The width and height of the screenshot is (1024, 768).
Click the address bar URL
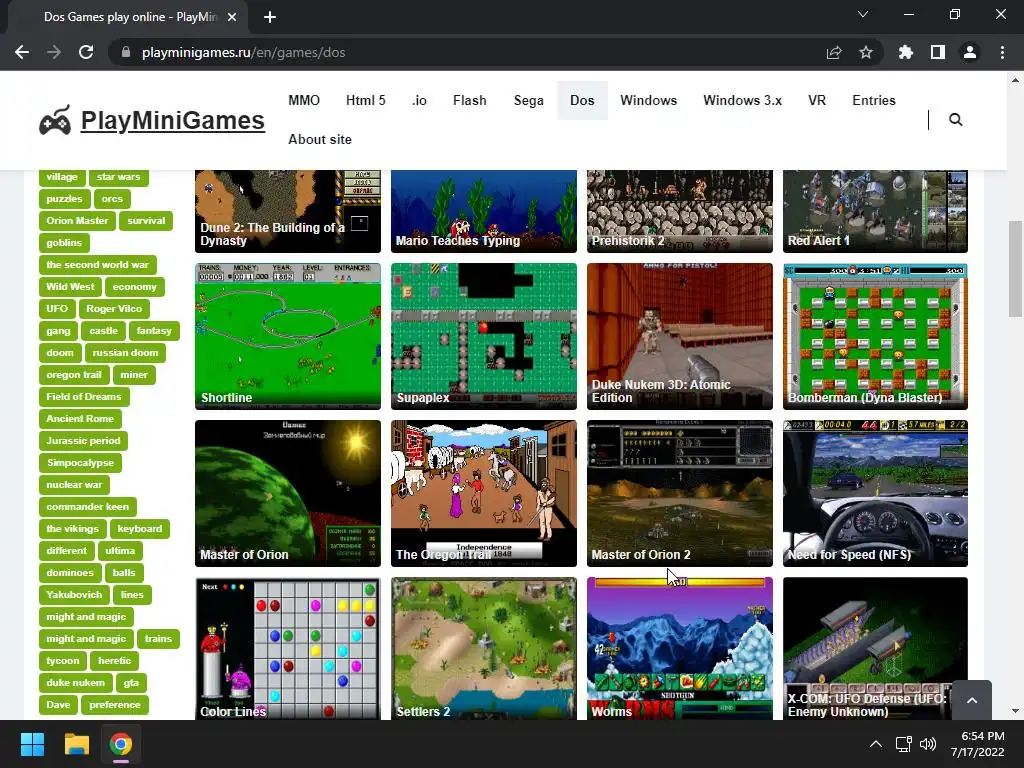point(243,52)
